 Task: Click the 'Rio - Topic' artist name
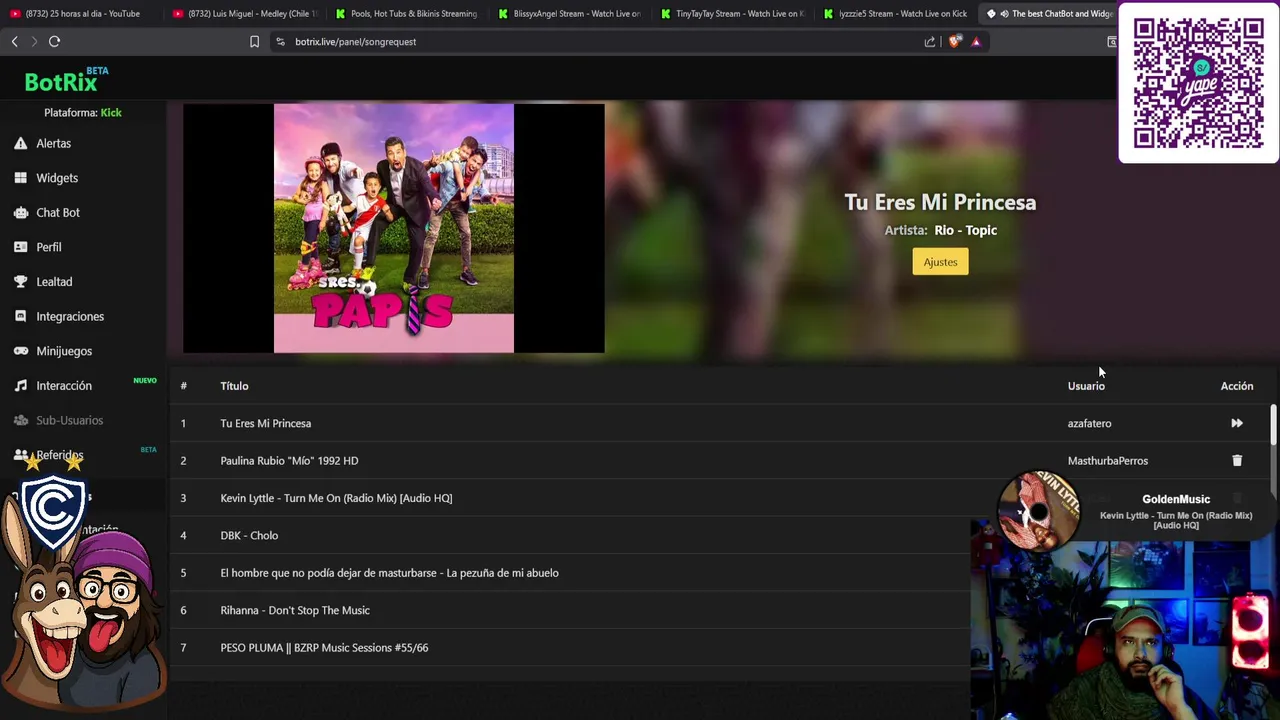pos(965,230)
